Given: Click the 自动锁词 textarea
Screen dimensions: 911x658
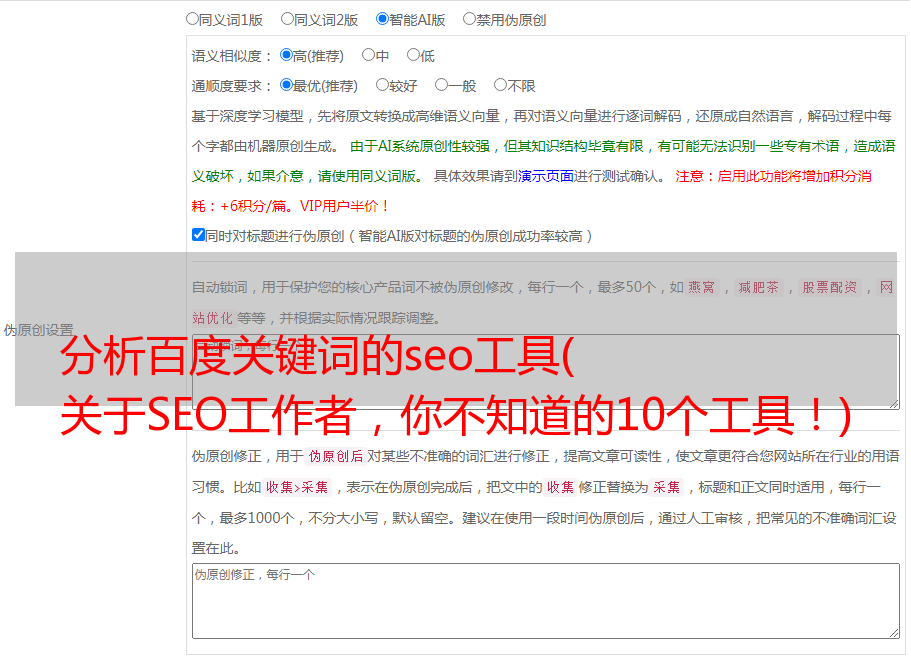Looking at the screenshot, I should (546, 372).
